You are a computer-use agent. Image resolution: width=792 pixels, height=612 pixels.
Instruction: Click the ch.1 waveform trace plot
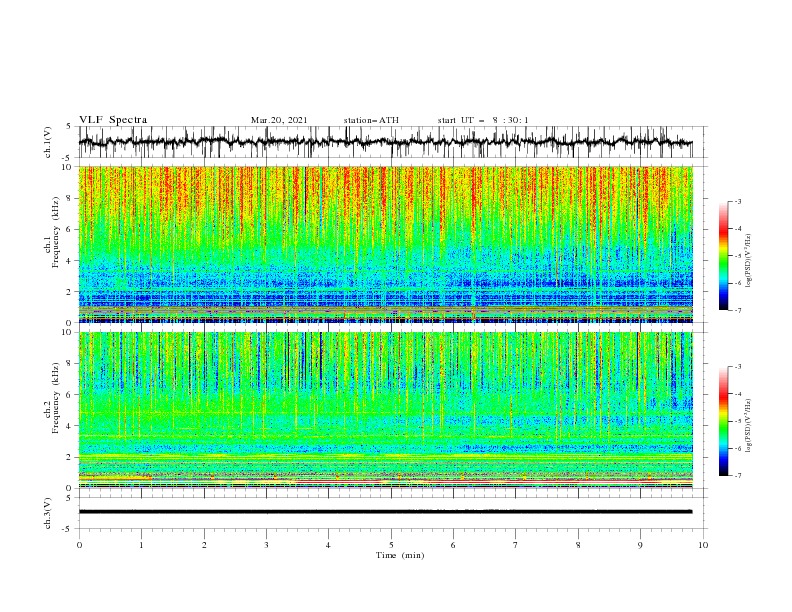(x=385, y=142)
